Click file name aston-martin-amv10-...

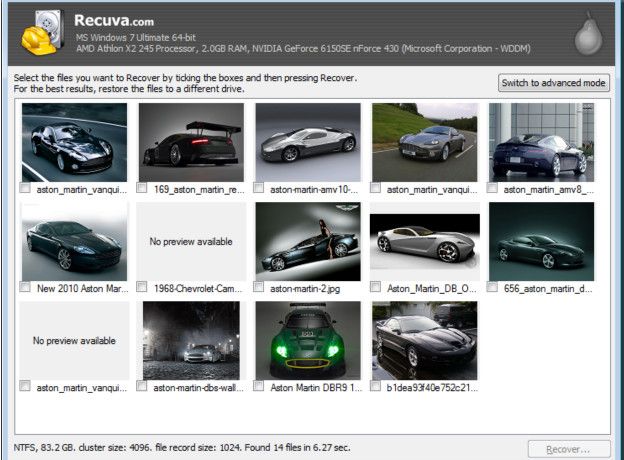coord(314,189)
